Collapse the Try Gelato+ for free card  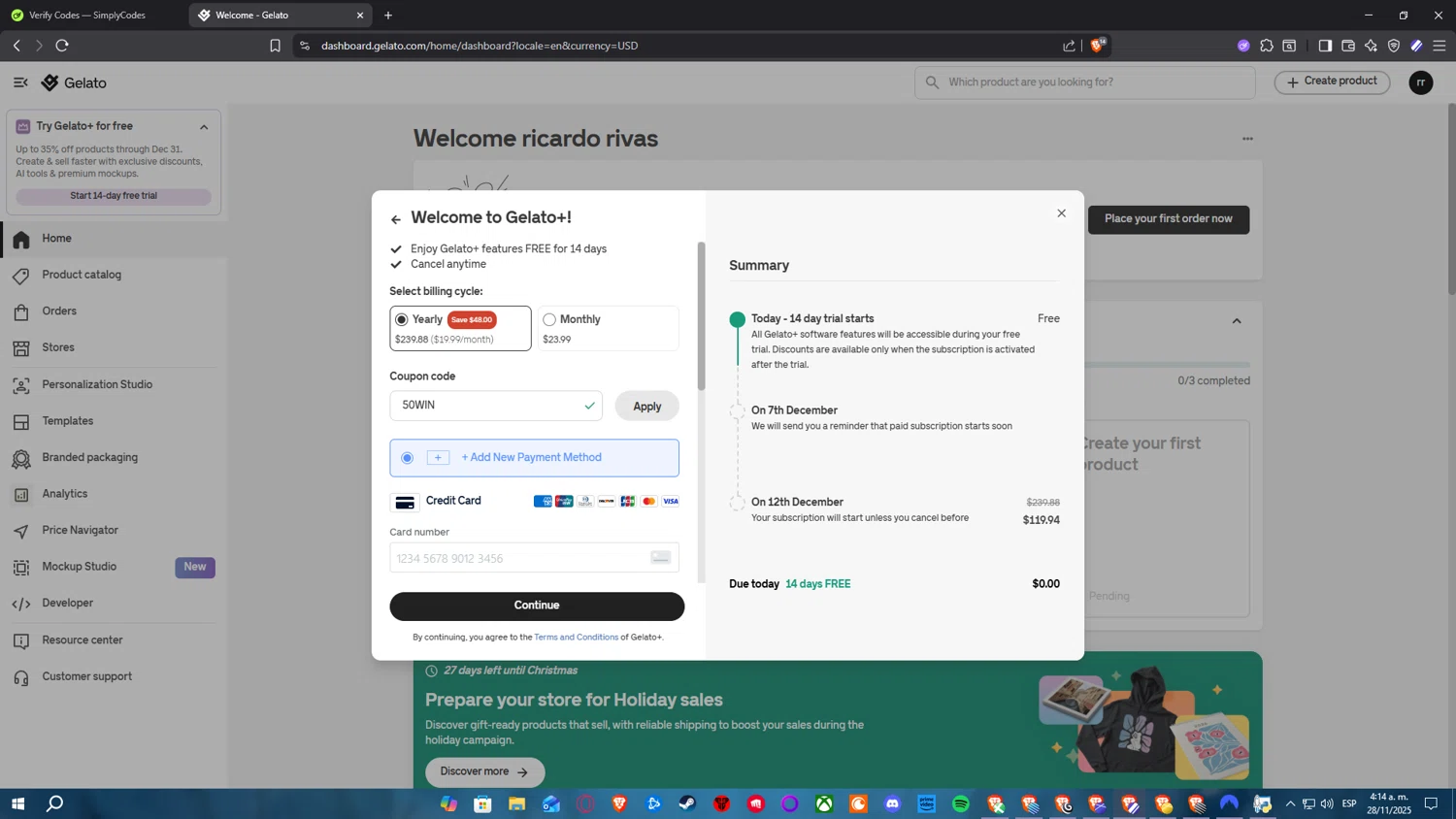click(204, 127)
